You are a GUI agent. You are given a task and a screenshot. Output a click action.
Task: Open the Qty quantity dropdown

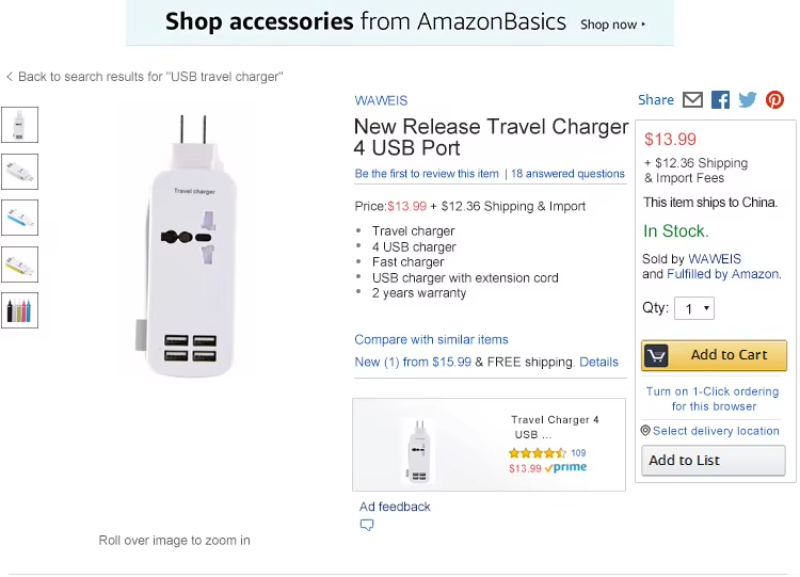pyautogui.click(x=694, y=309)
